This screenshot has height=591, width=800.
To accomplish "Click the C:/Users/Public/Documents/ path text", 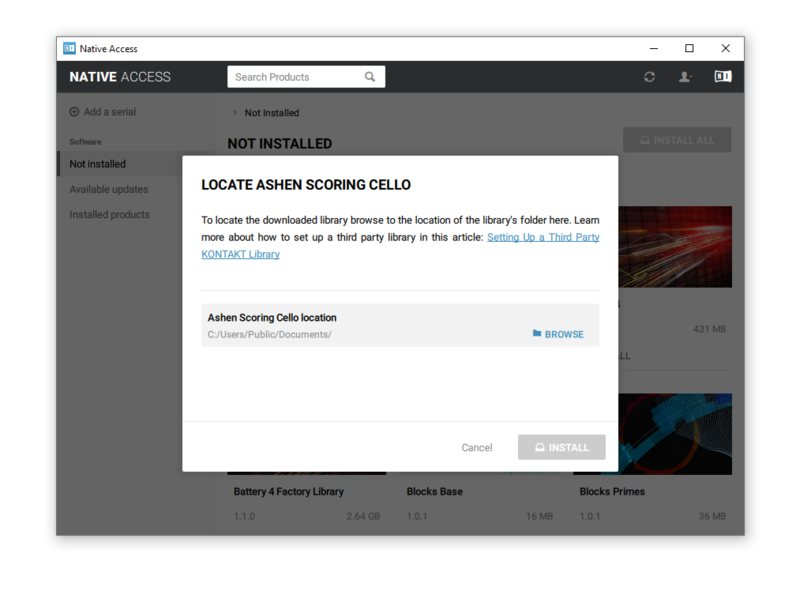I will coord(269,335).
